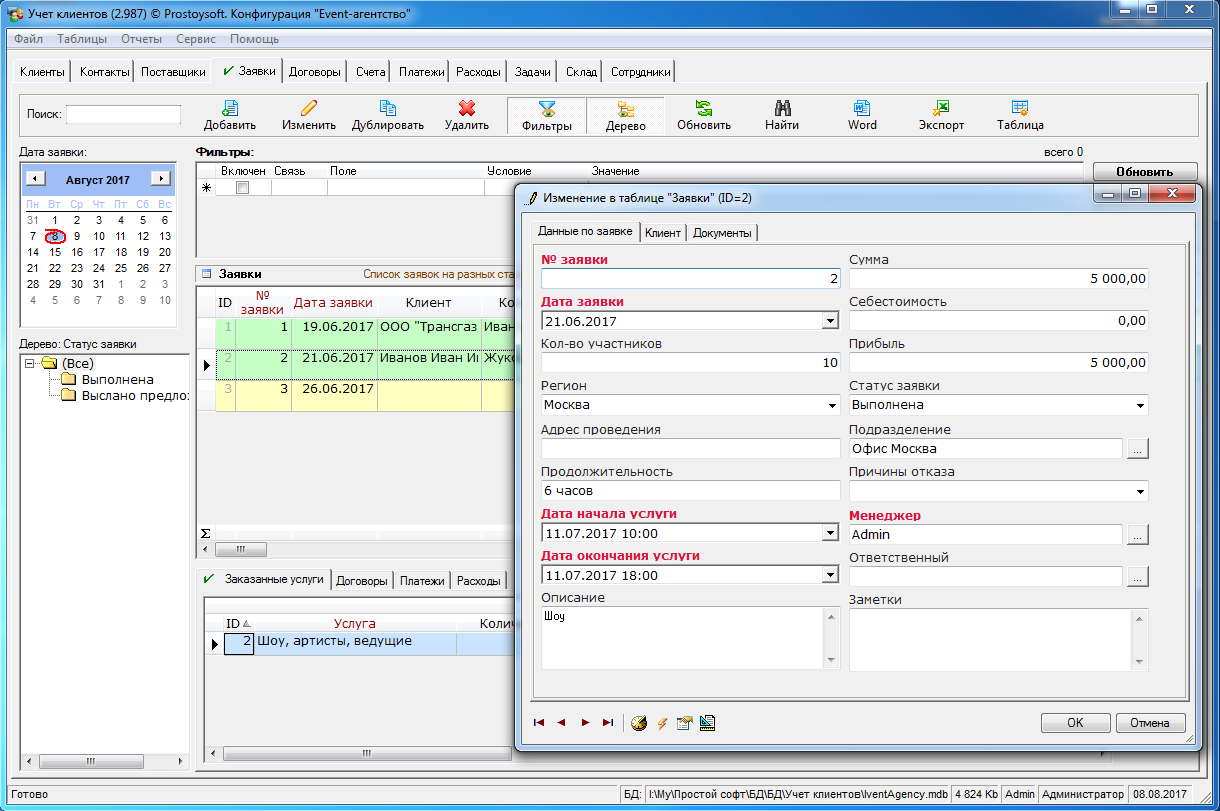Switch to the Клиент tab in dialog

[662, 233]
